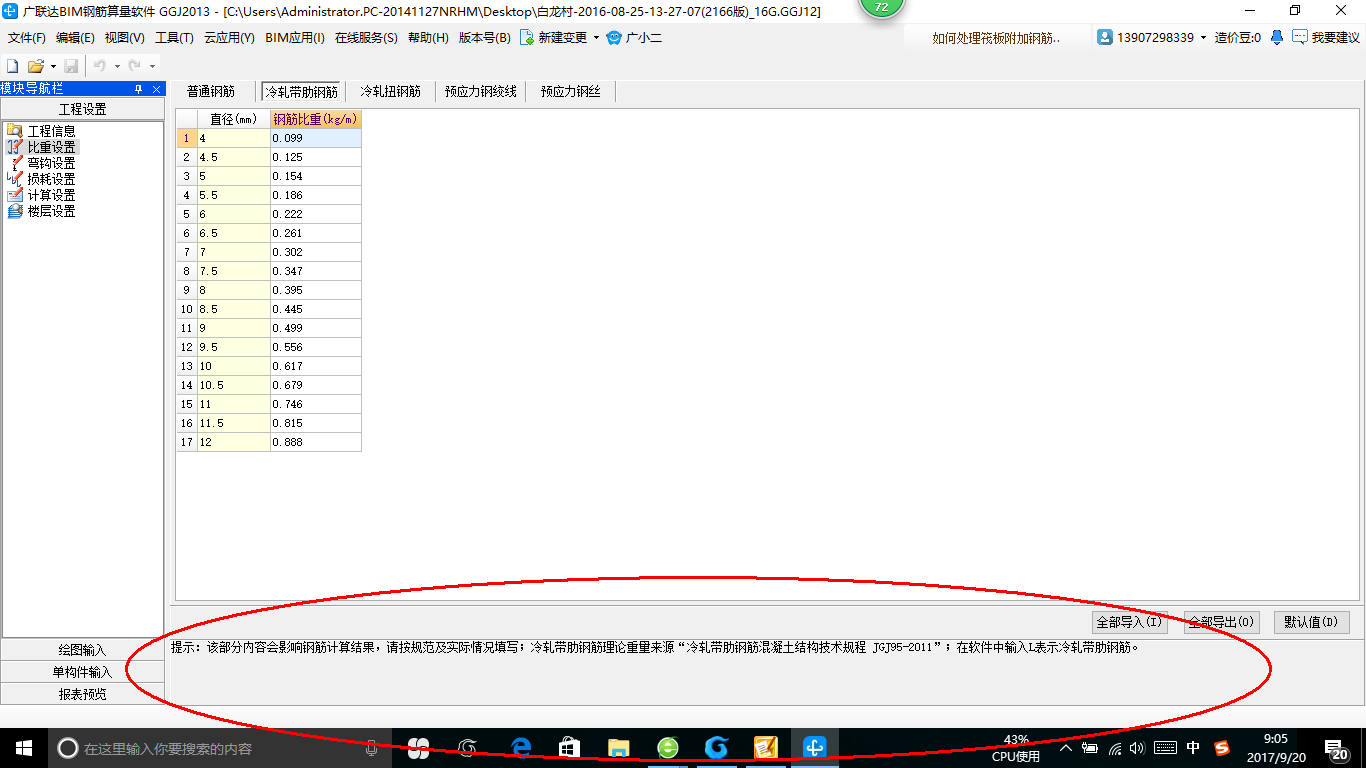Switch to the 冷轧扭钢筋 tab

click(390, 91)
